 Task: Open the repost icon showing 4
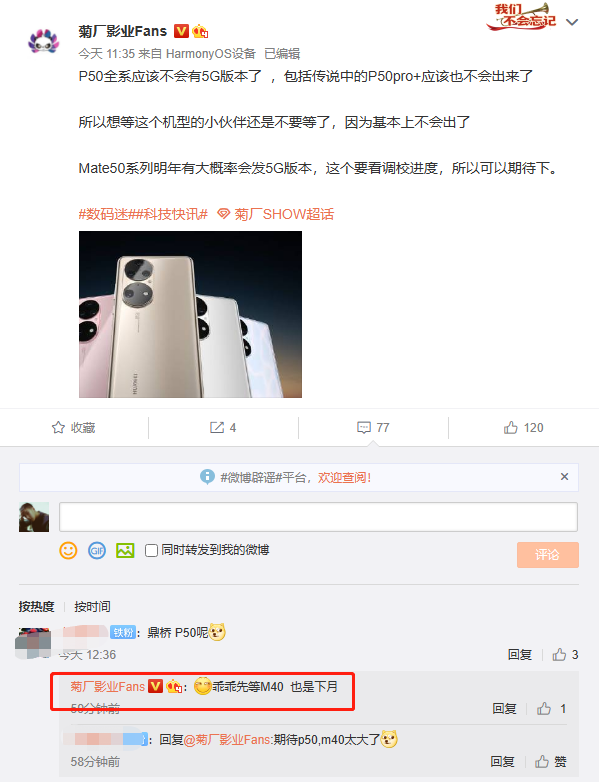pos(223,427)
